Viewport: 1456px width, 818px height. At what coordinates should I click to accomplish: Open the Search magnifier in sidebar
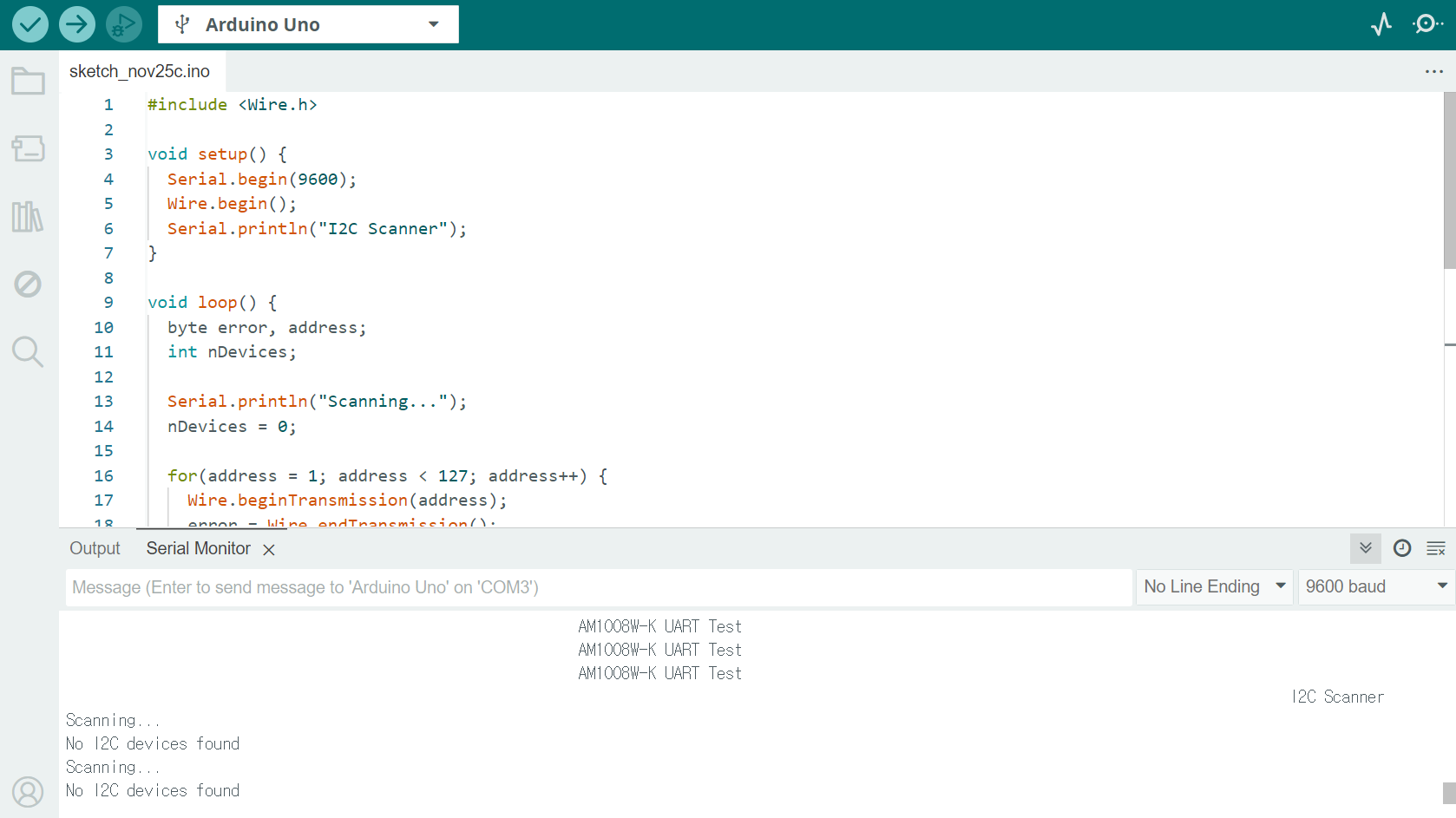click(x=28, y=351)
